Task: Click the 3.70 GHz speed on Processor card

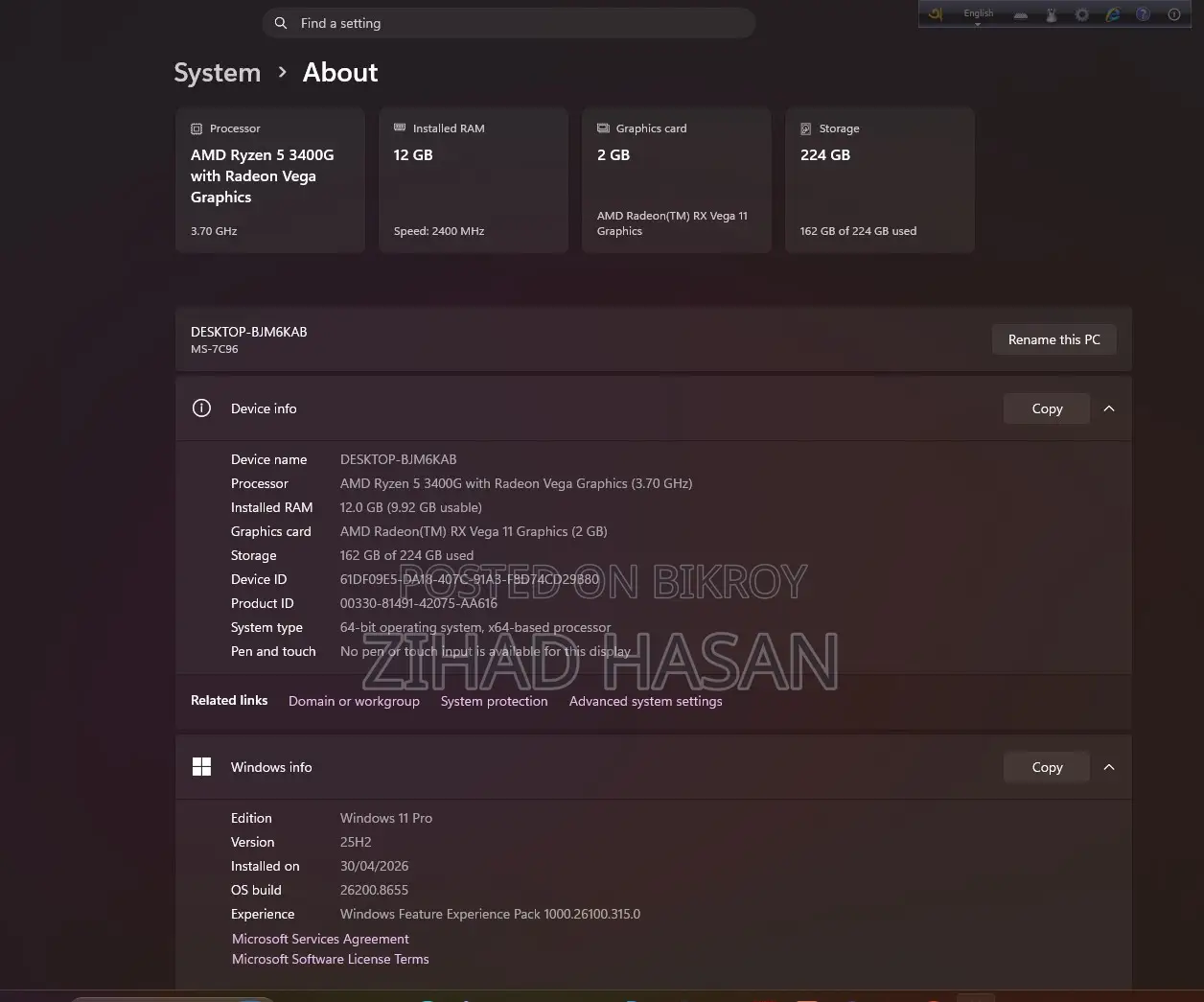Action: click(214, 231)
